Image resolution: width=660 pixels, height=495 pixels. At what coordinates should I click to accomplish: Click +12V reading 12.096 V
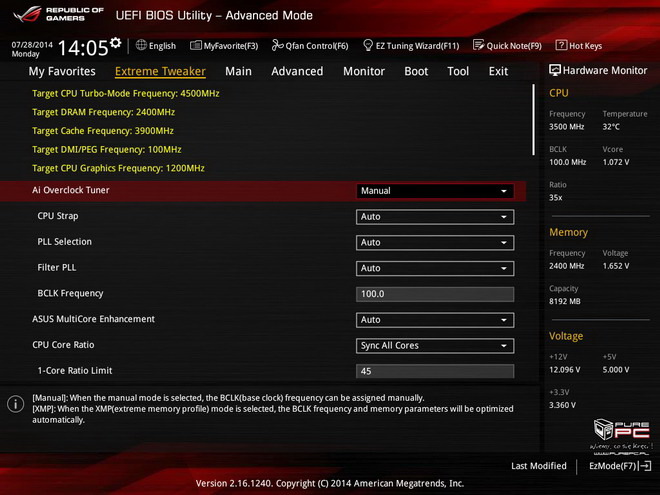click(564, 370)
